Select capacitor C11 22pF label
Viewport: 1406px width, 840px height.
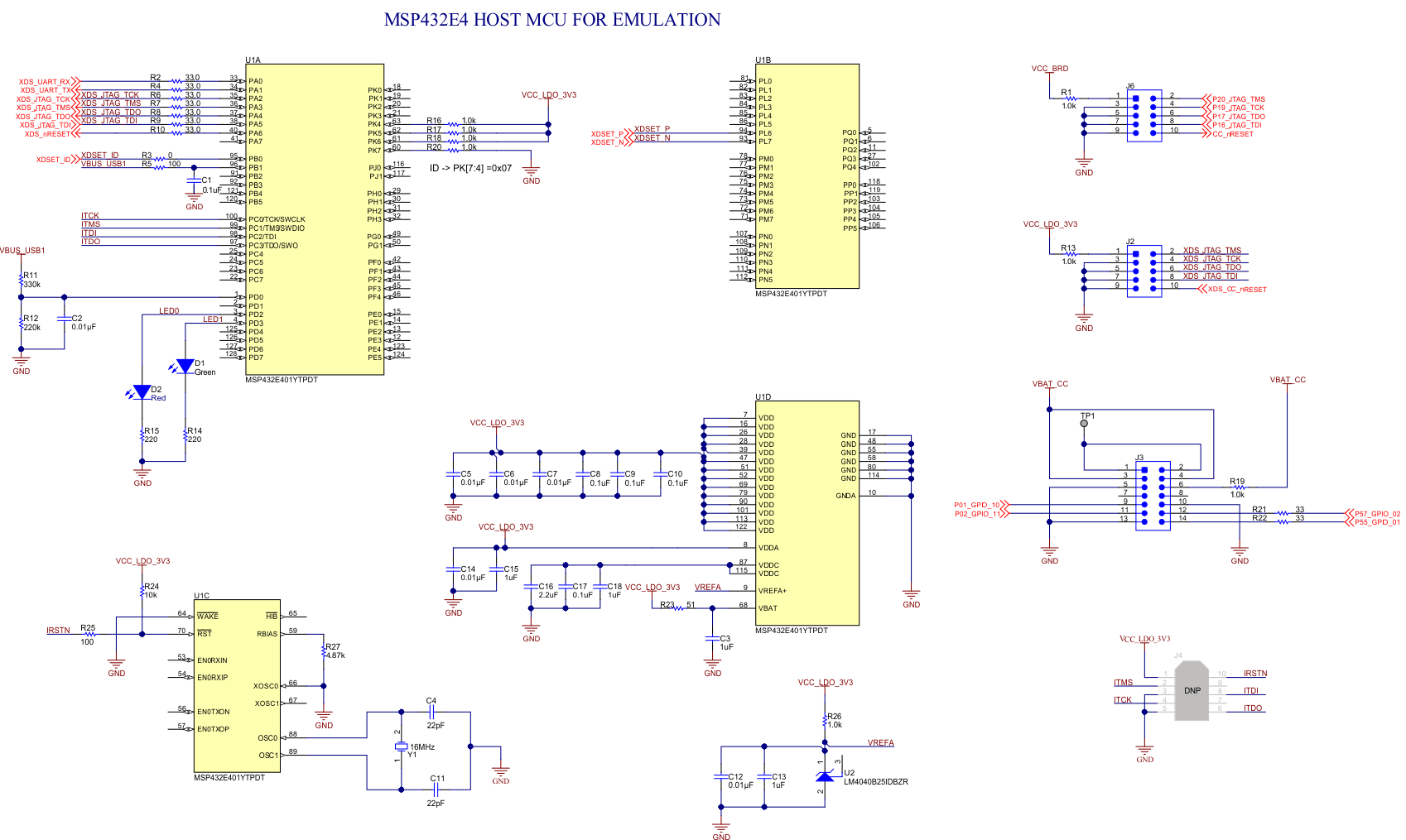[436, 790]
